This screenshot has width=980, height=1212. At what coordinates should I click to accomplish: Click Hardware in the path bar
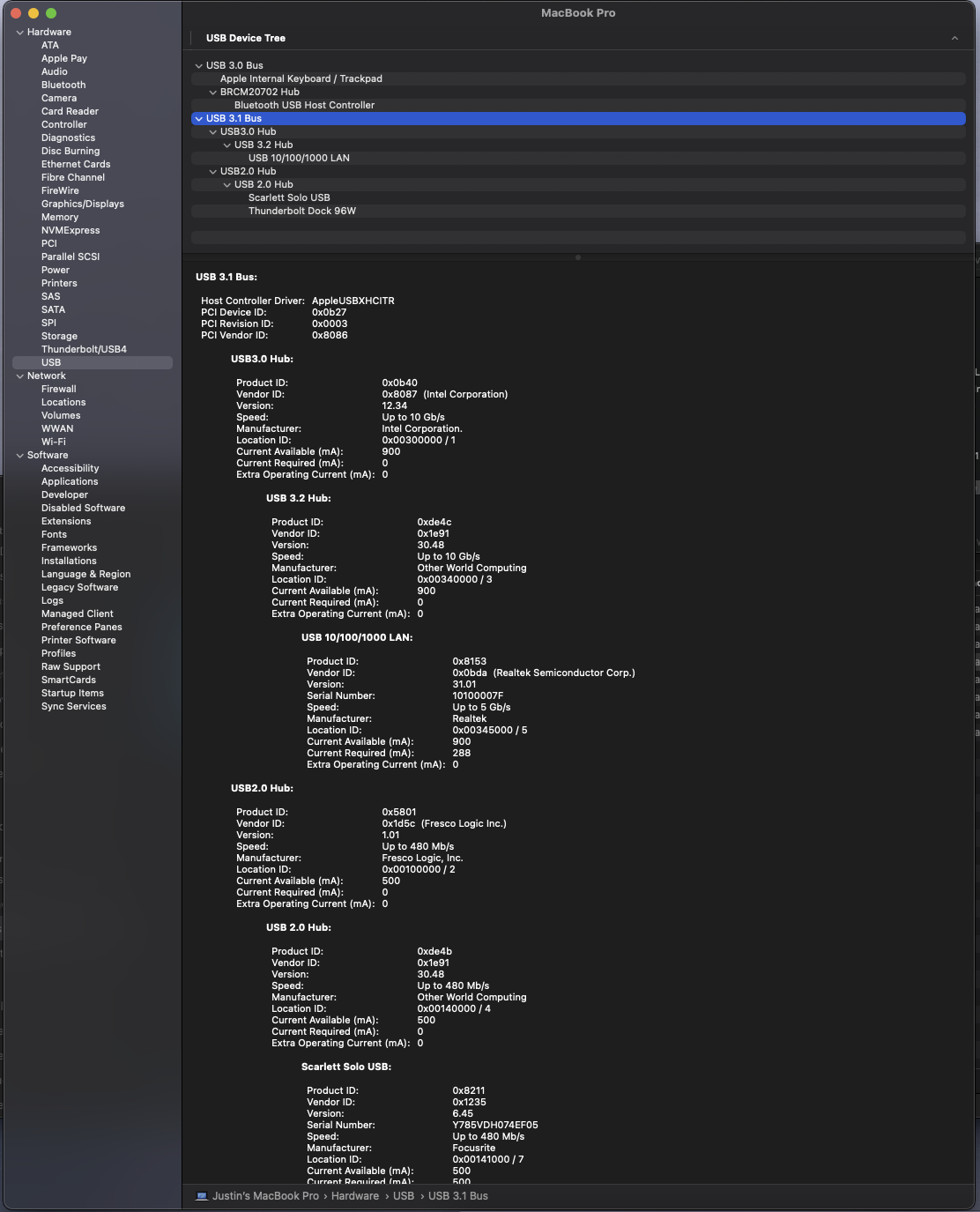[355, 1196]
